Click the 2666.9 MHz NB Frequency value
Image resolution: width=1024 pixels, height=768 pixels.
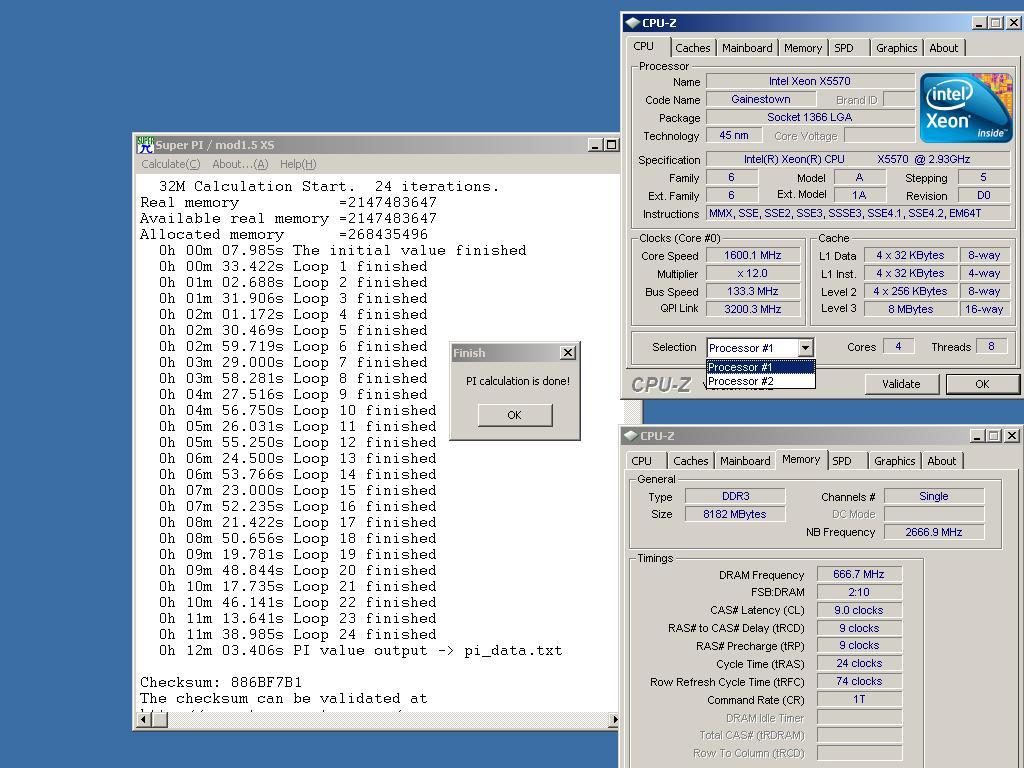pyautogui.click(x=934, y=532)
